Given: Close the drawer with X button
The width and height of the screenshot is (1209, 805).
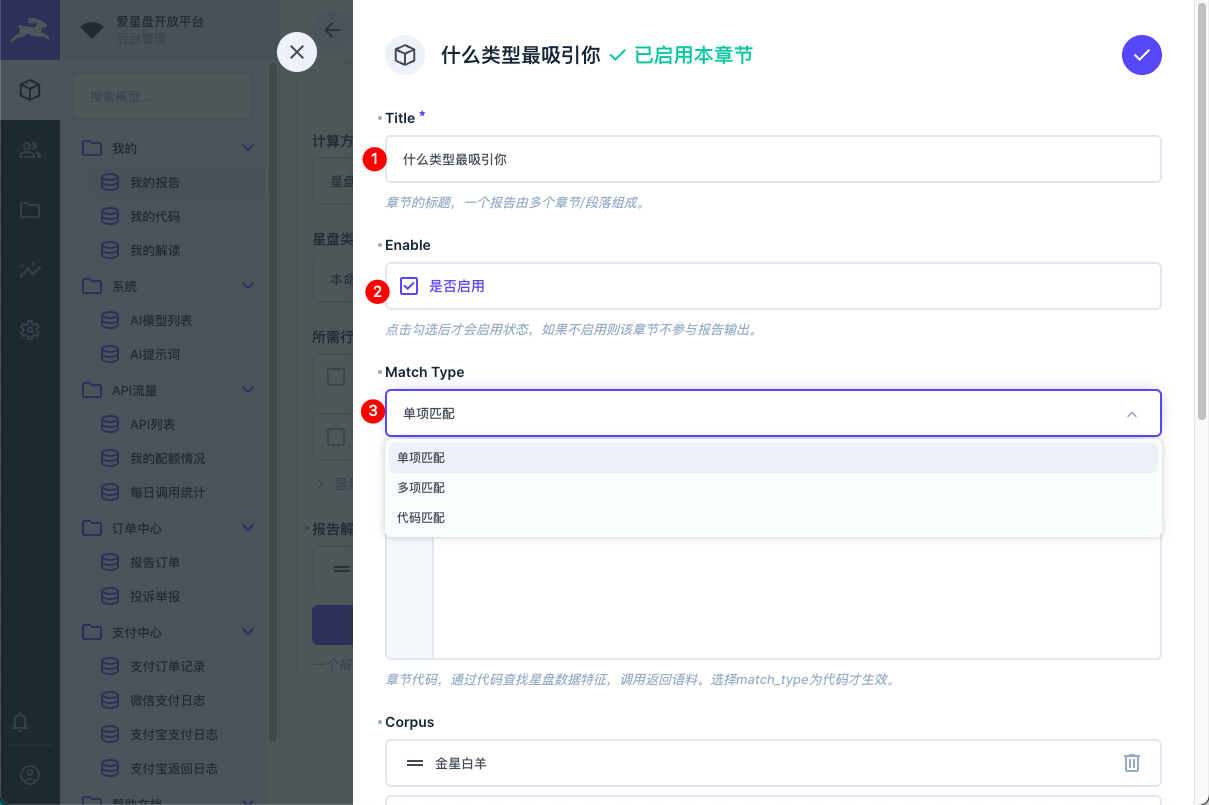Looking at the screenshot, I should click(x=297, y=52).
